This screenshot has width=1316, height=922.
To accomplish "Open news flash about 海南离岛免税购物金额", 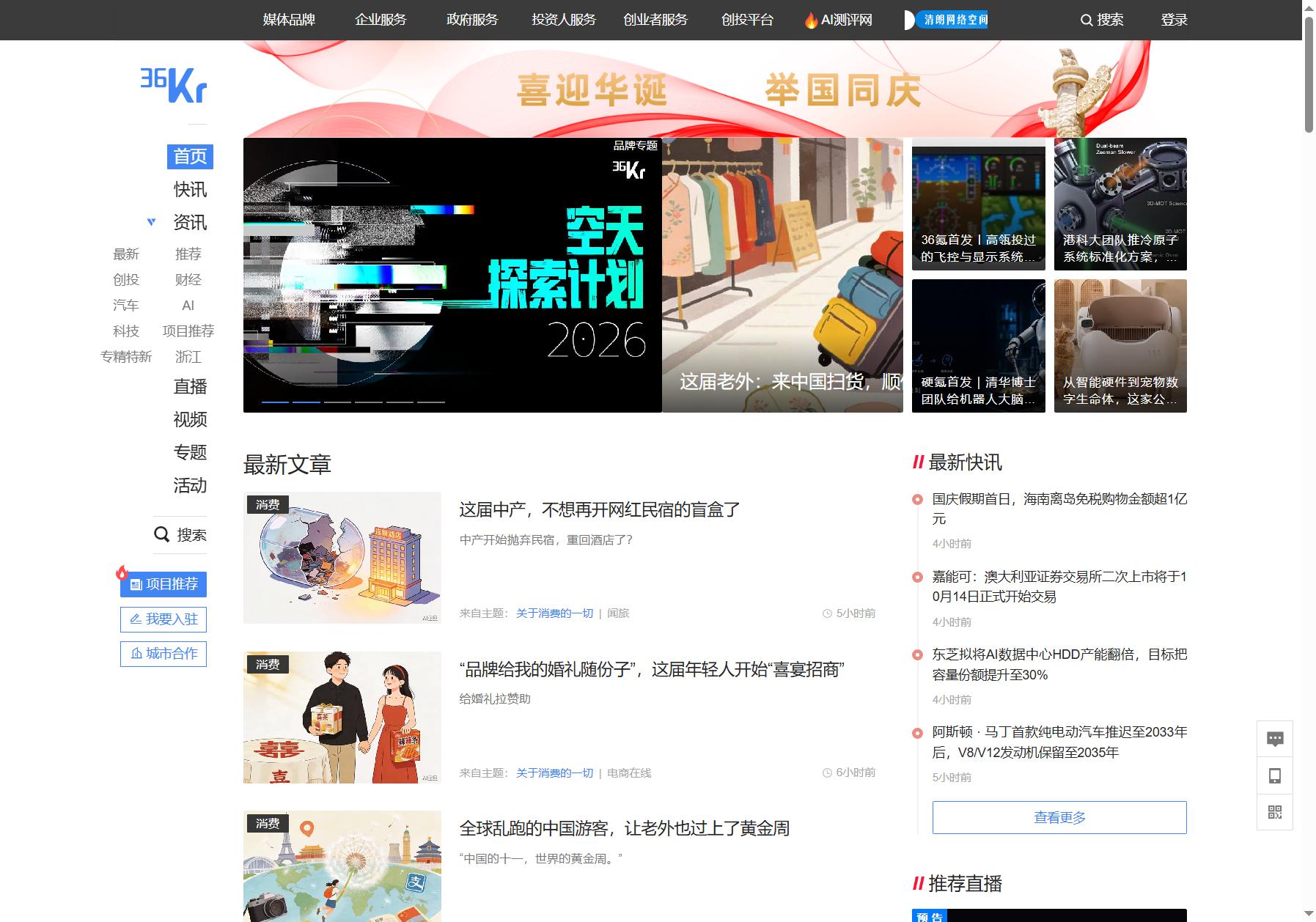I will pyautogui.click(x=1059, y=509).
